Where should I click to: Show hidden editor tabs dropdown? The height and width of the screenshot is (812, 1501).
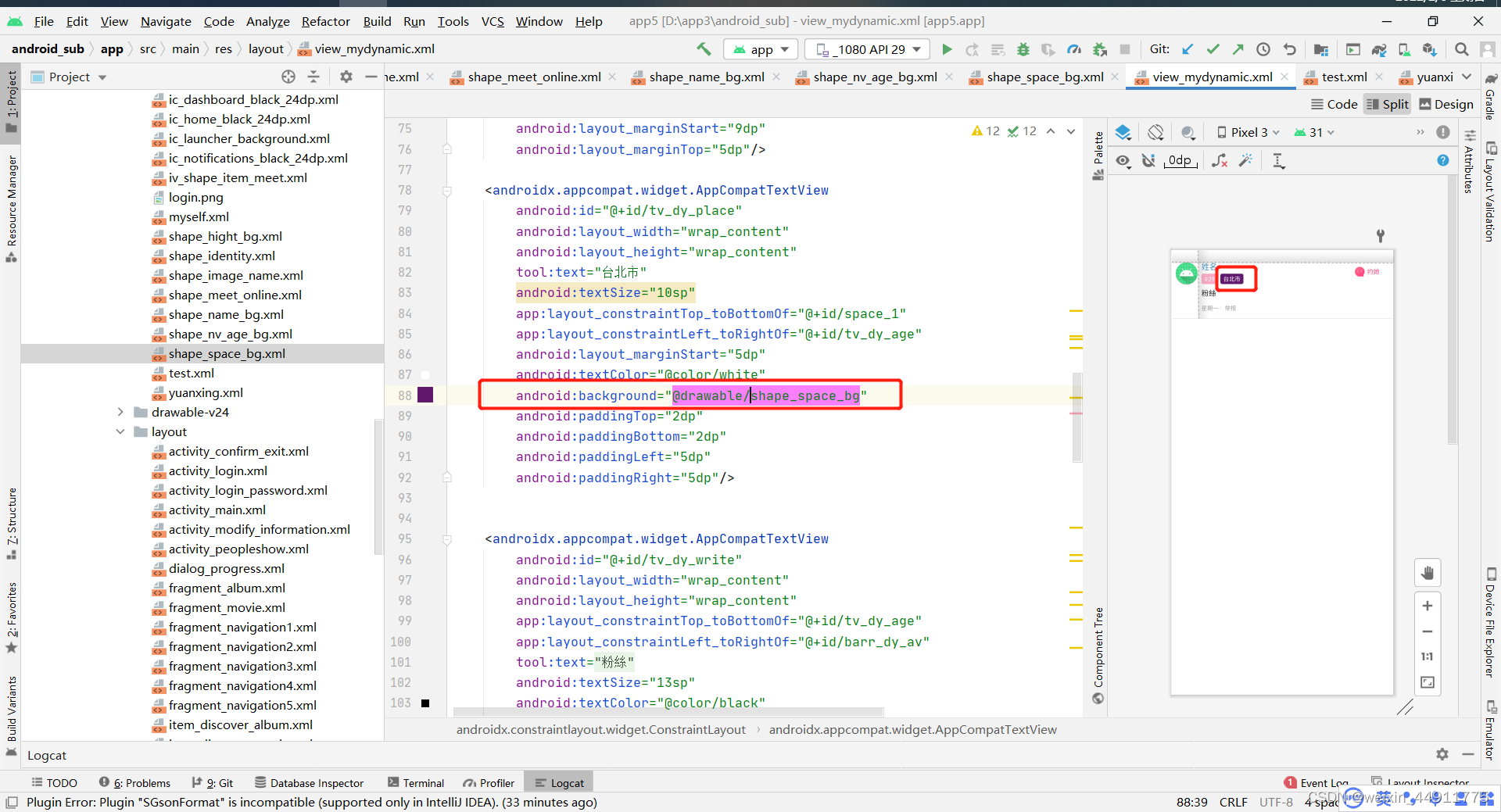point(1467,77)
